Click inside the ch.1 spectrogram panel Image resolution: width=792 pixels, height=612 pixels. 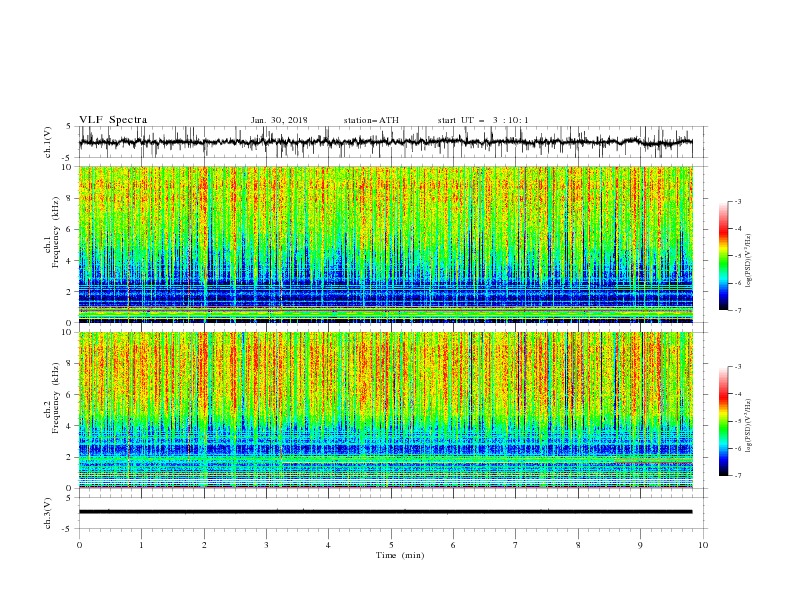(x=385, y=244)
